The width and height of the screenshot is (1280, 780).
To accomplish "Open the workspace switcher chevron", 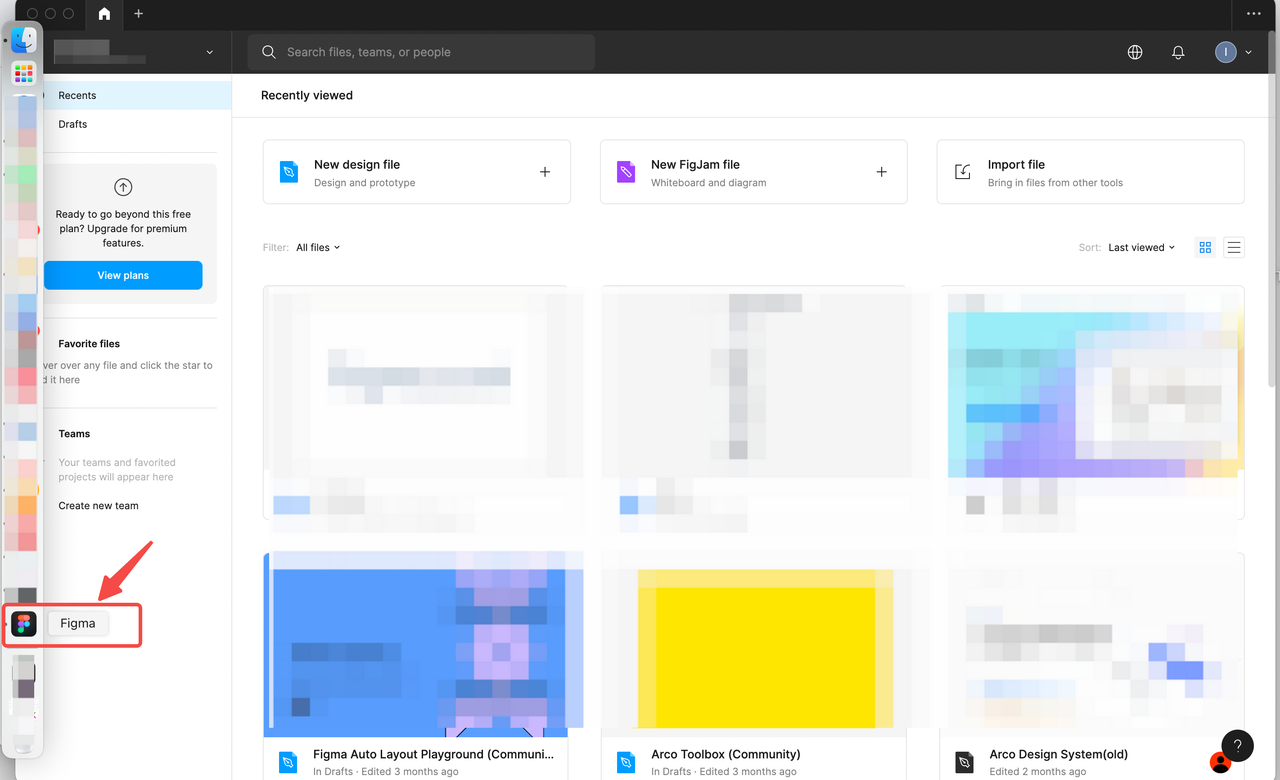I will pyautogui.click(x=209, y=52).
